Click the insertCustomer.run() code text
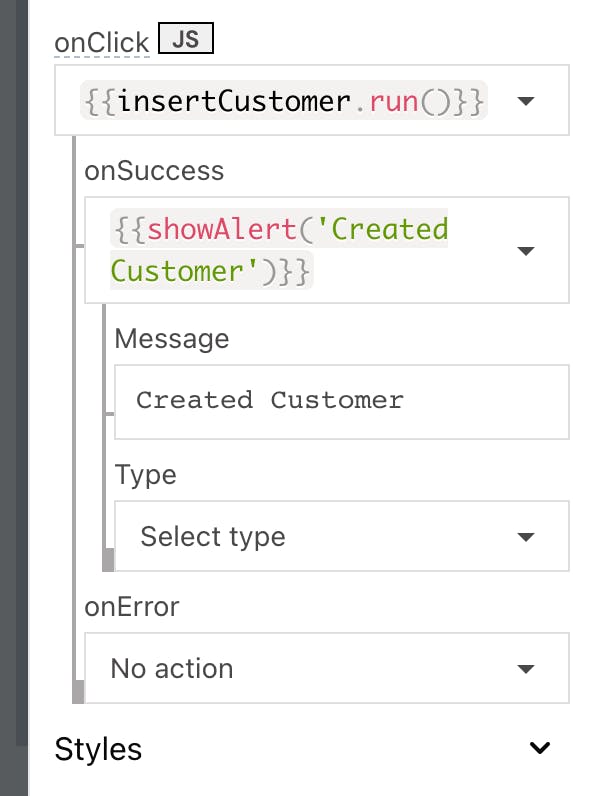606x796 pixels. (283, 101)
